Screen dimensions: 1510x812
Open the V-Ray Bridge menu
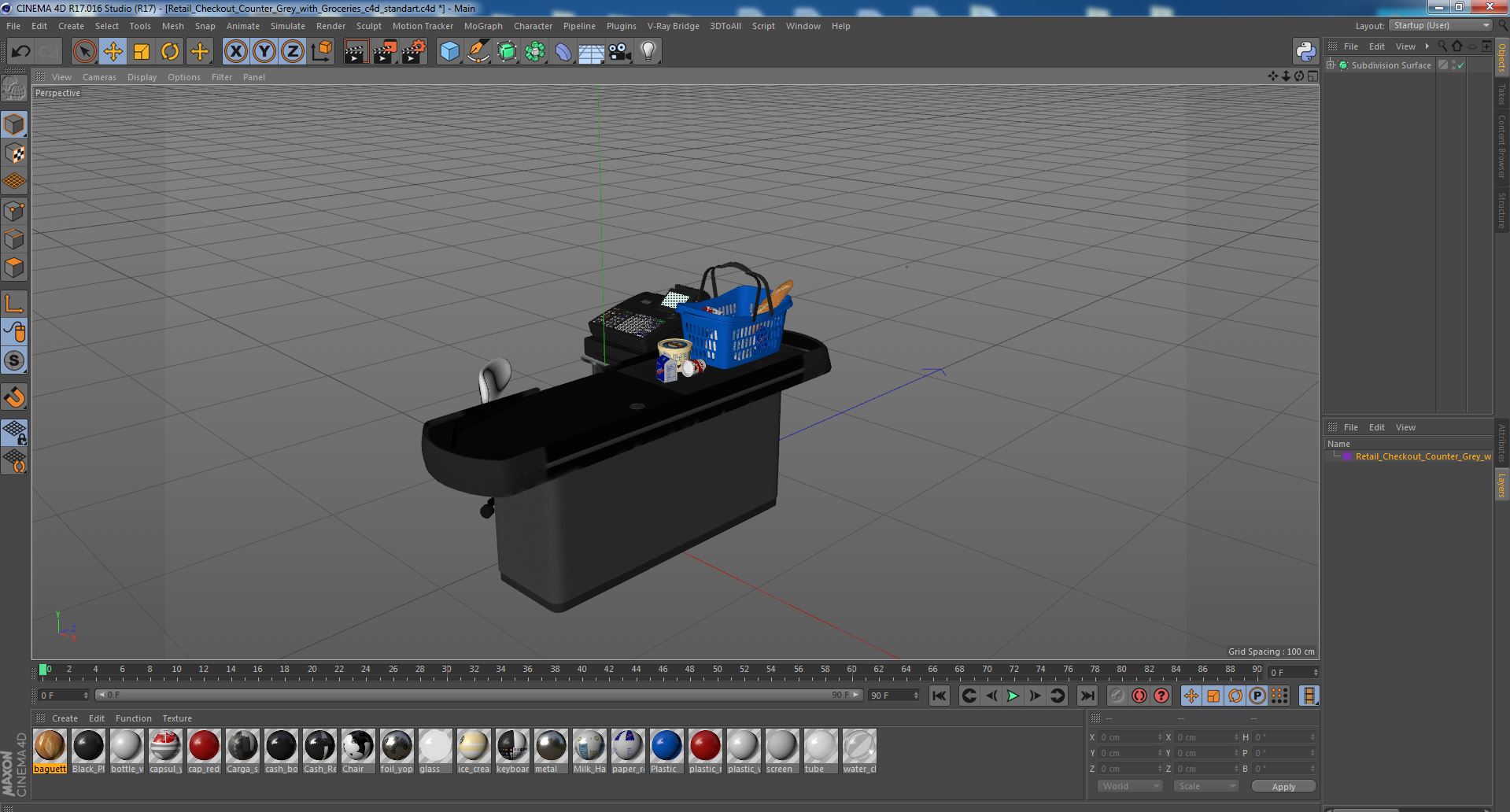click(x=674, y=26)
